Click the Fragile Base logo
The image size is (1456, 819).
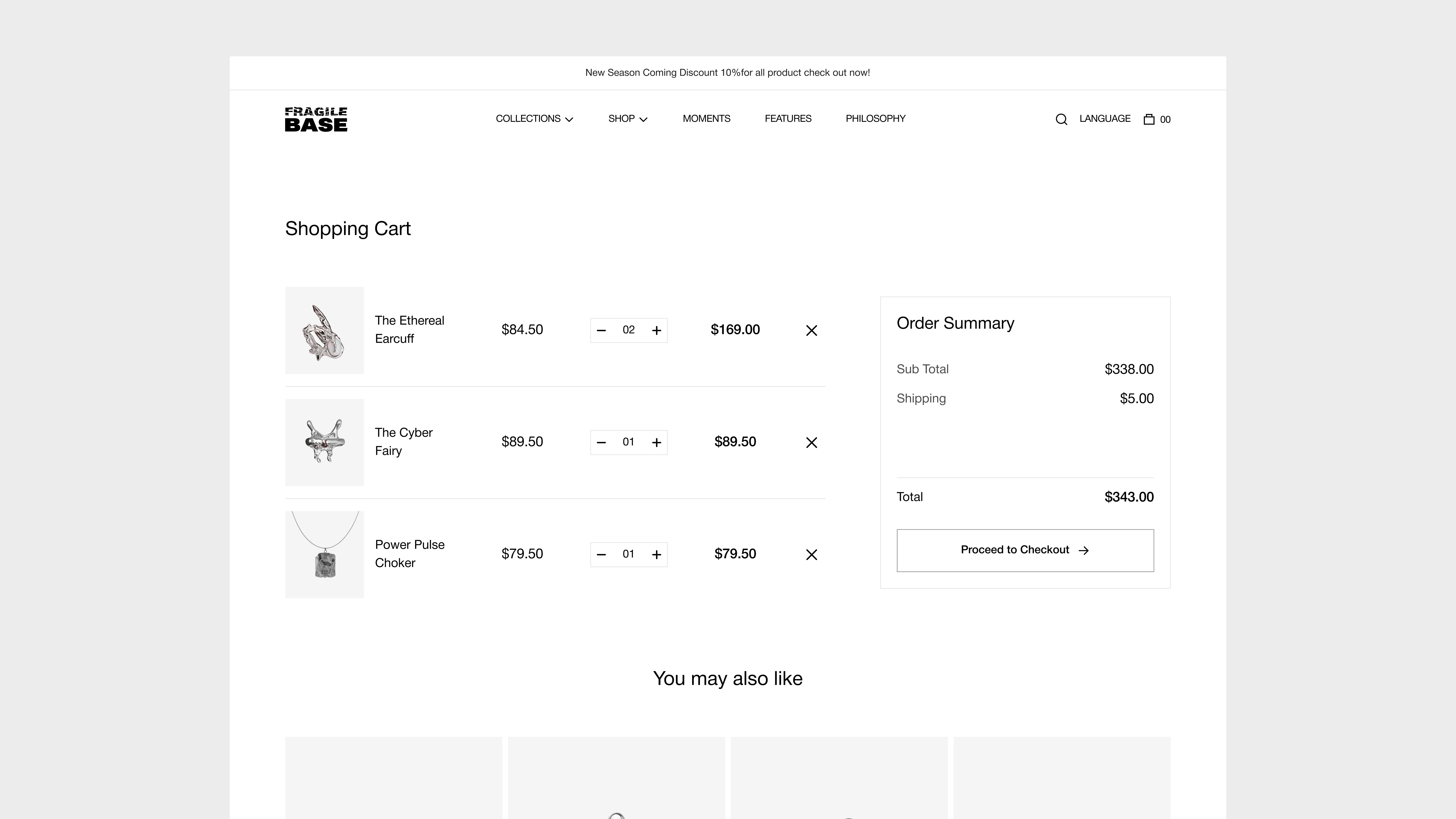[x=316, y=119]
